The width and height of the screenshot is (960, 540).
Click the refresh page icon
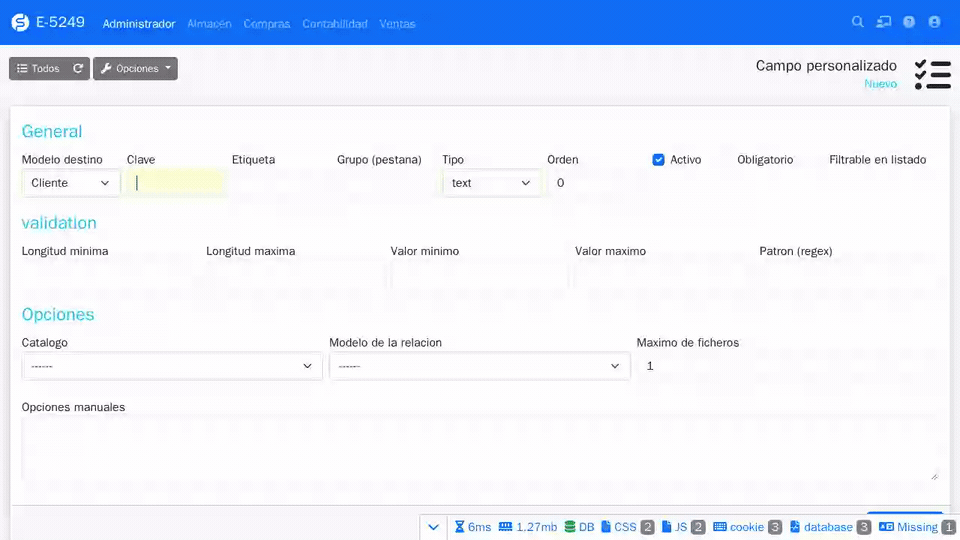[x=78, y=69]
